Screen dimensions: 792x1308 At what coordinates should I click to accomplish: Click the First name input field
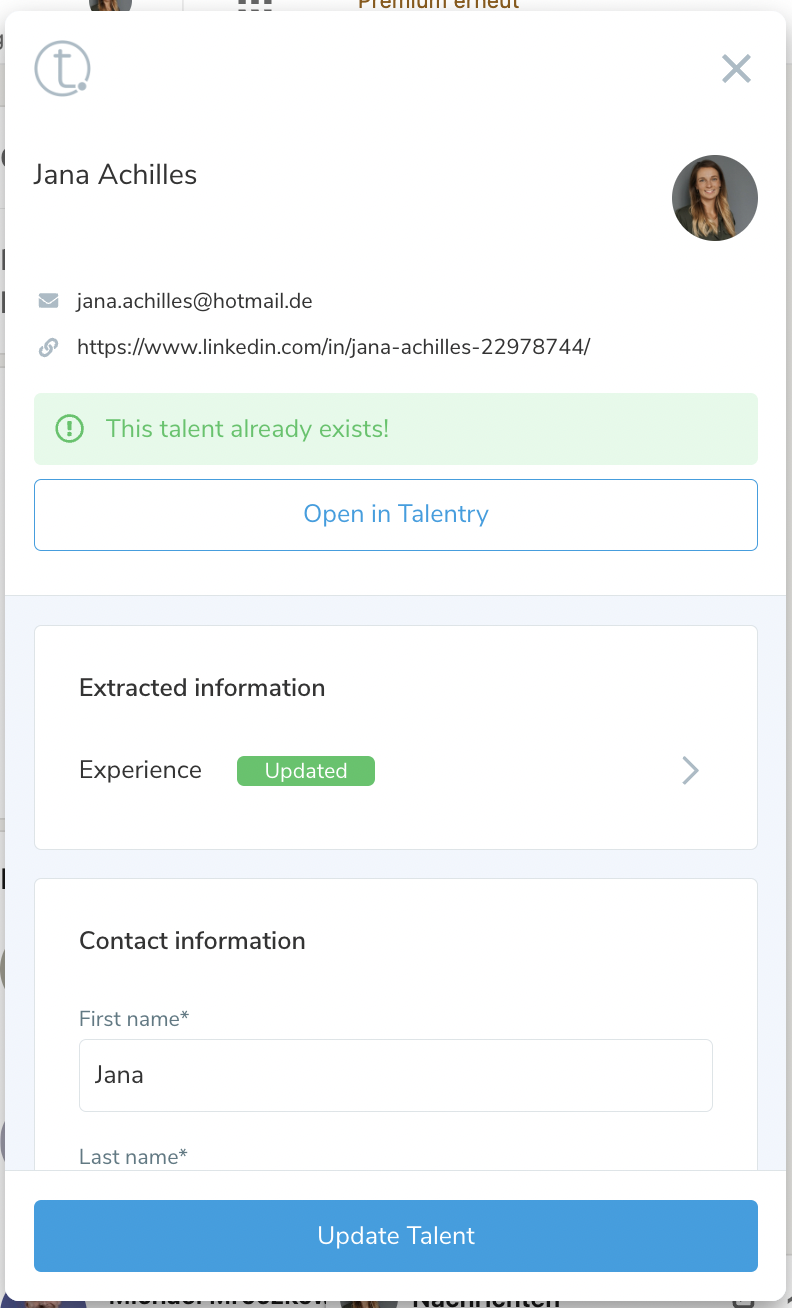pyautogui.click(x=395, y=1075)
